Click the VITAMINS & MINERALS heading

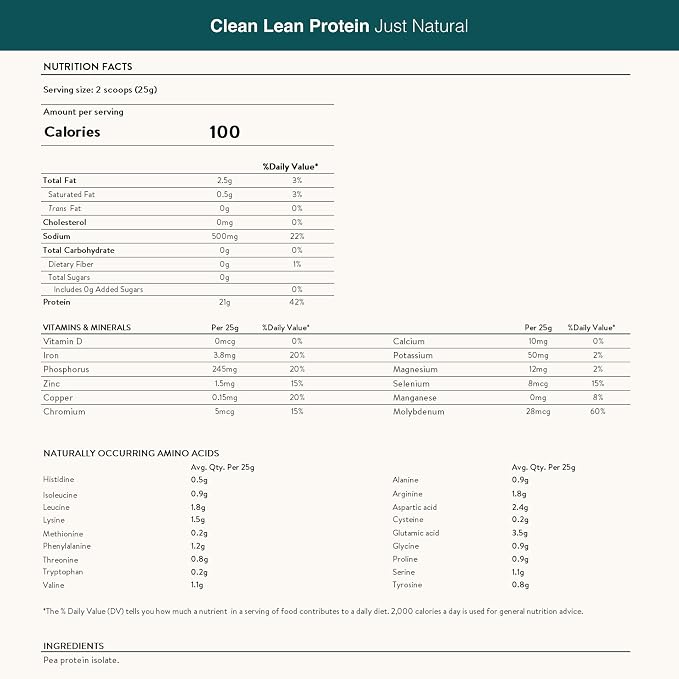87,327
